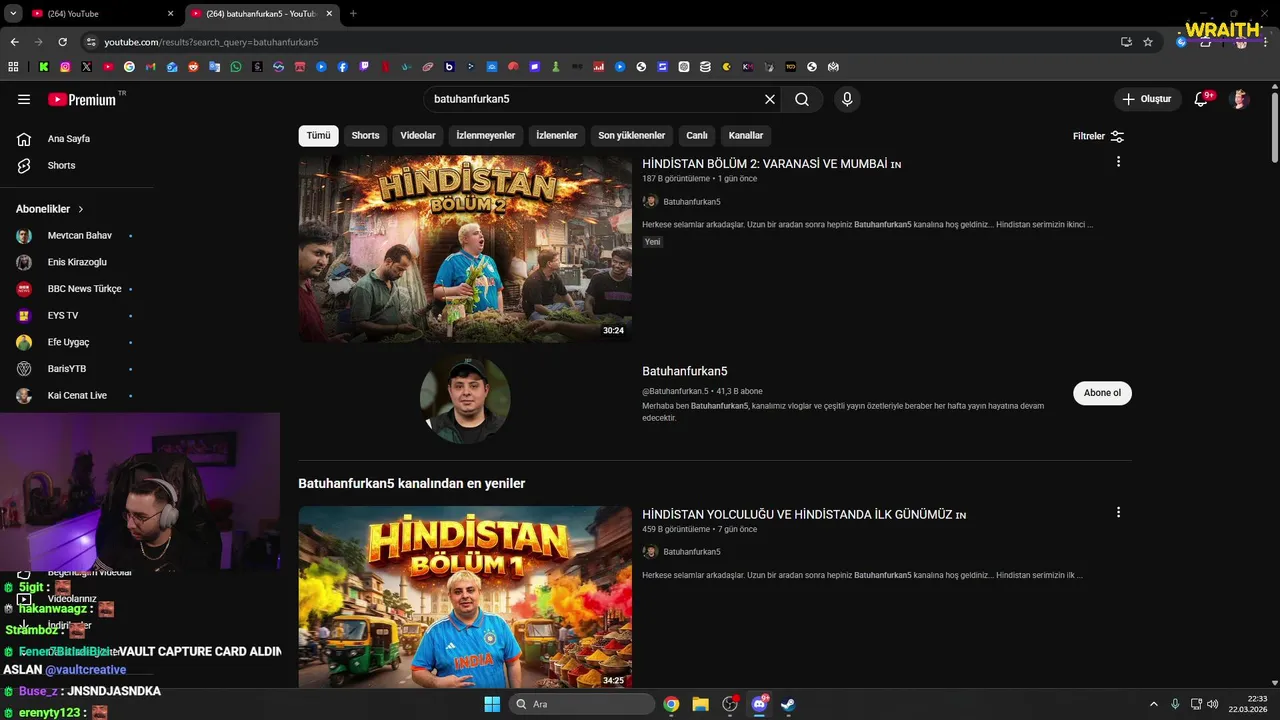Select the İzlenenler filter chip
1280x720 pixels.
(x=557, y=136)
